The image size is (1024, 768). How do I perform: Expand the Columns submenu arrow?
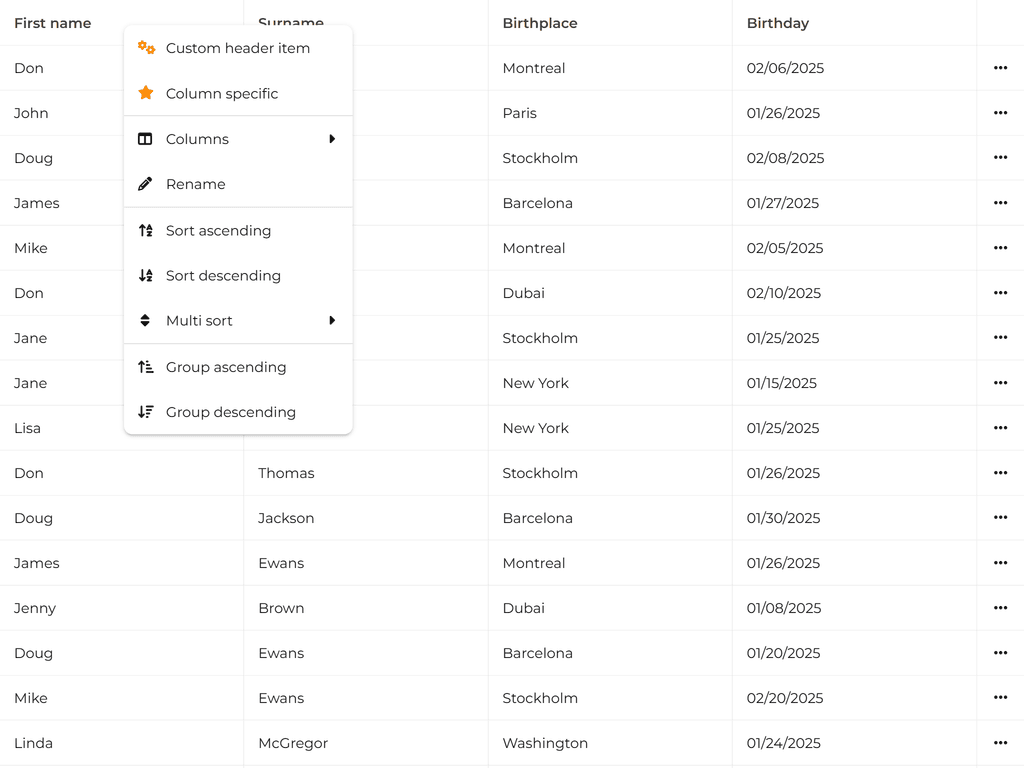pyautogui.click(x=332, y=139)
